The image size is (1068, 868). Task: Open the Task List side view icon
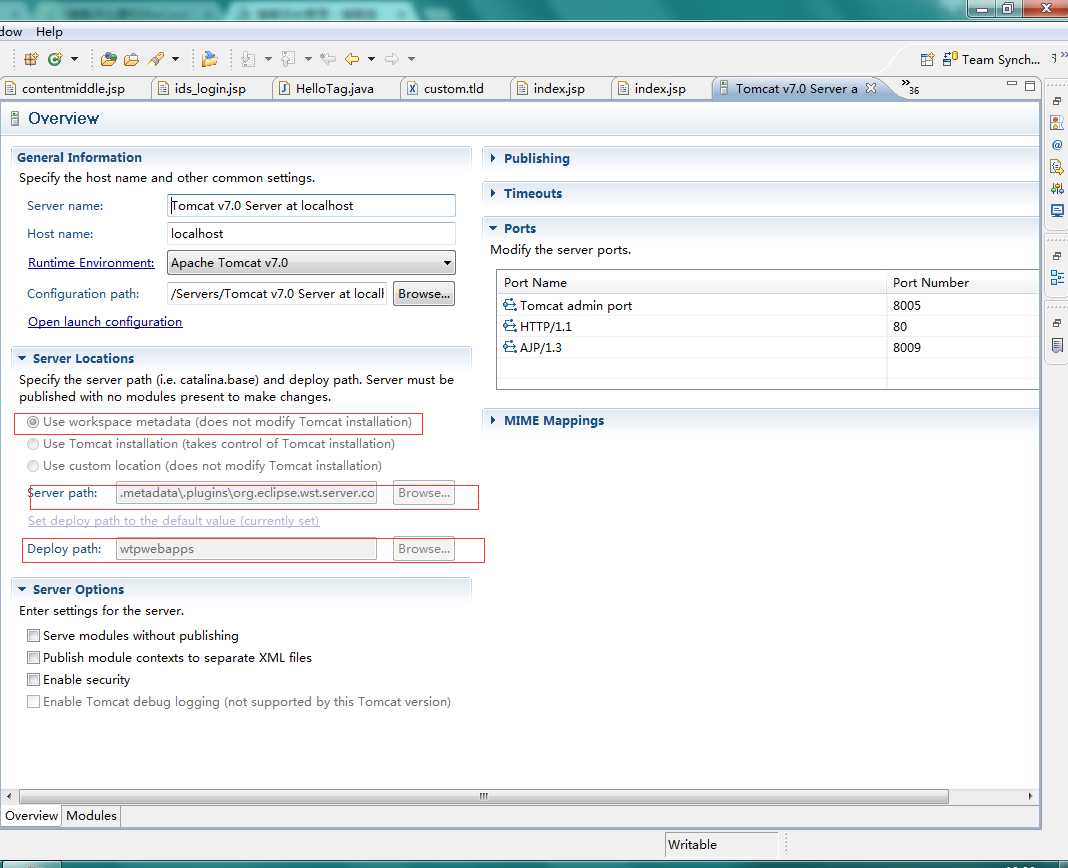click(x=1056, y=345)
